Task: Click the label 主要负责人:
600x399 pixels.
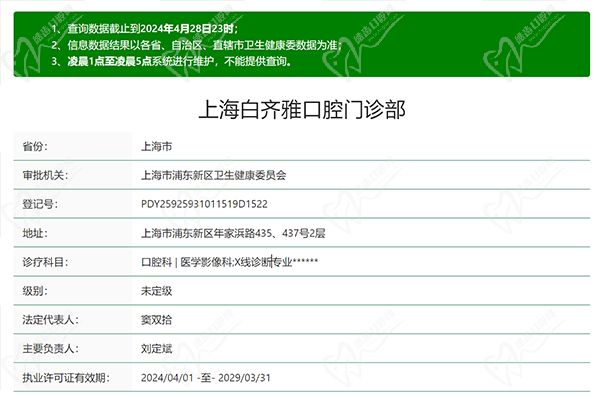Action: pyautogui.click(x=50, y=349)
